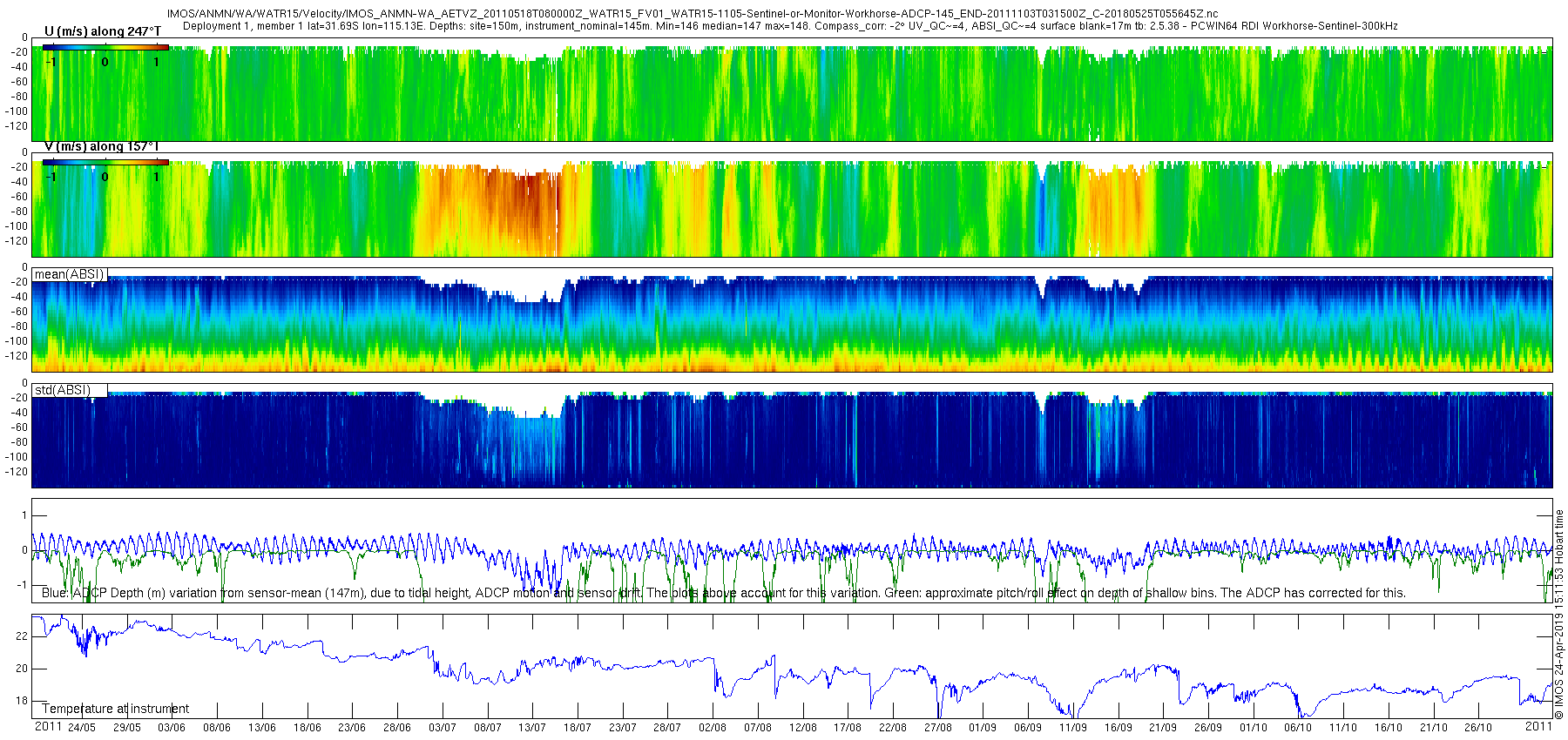The image size is (1568, 740).
Task: Click the '23/06' date tick label
Action: coord(352,728)
